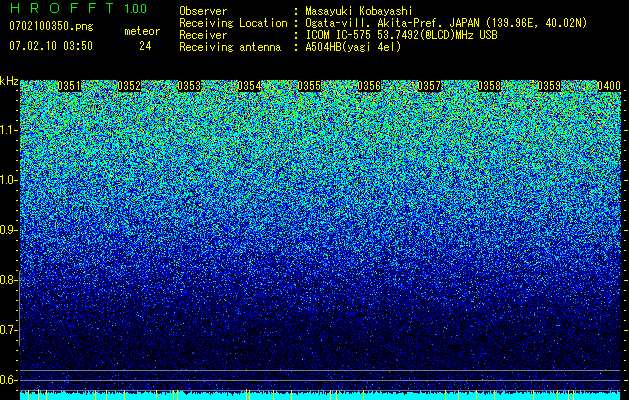Select the filename 0702100350.png
The image size is (629, 400).
(x=51, y=26)
